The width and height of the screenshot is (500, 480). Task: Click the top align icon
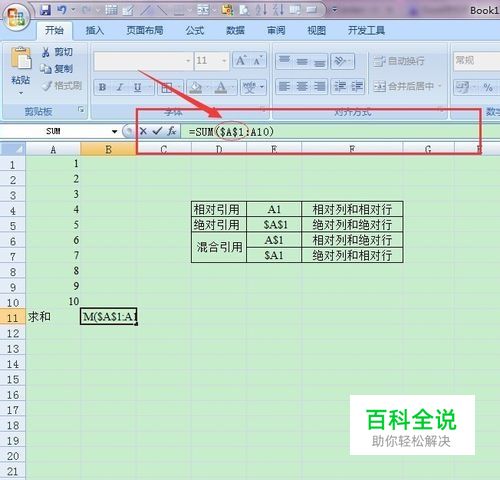(x=284, y=61)
